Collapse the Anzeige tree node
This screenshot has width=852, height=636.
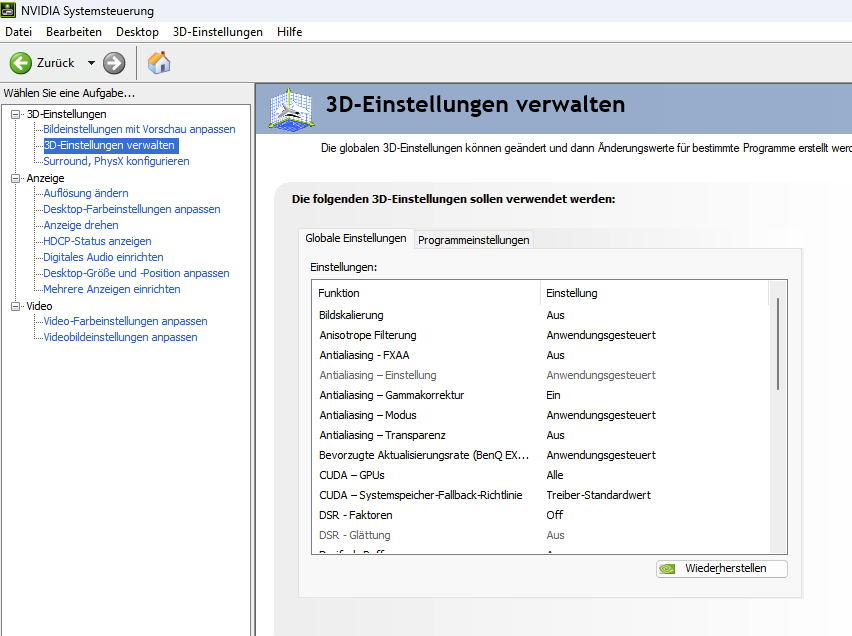[x=16, y=178]
